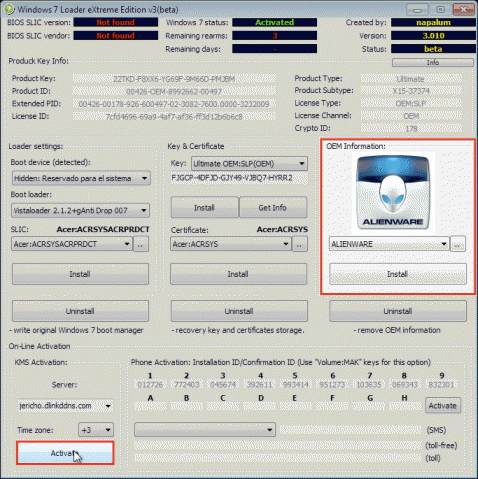Click the toll-free phone number field
Image resolution: width=478 pixels, height=479 pixels.
(278, 445)
